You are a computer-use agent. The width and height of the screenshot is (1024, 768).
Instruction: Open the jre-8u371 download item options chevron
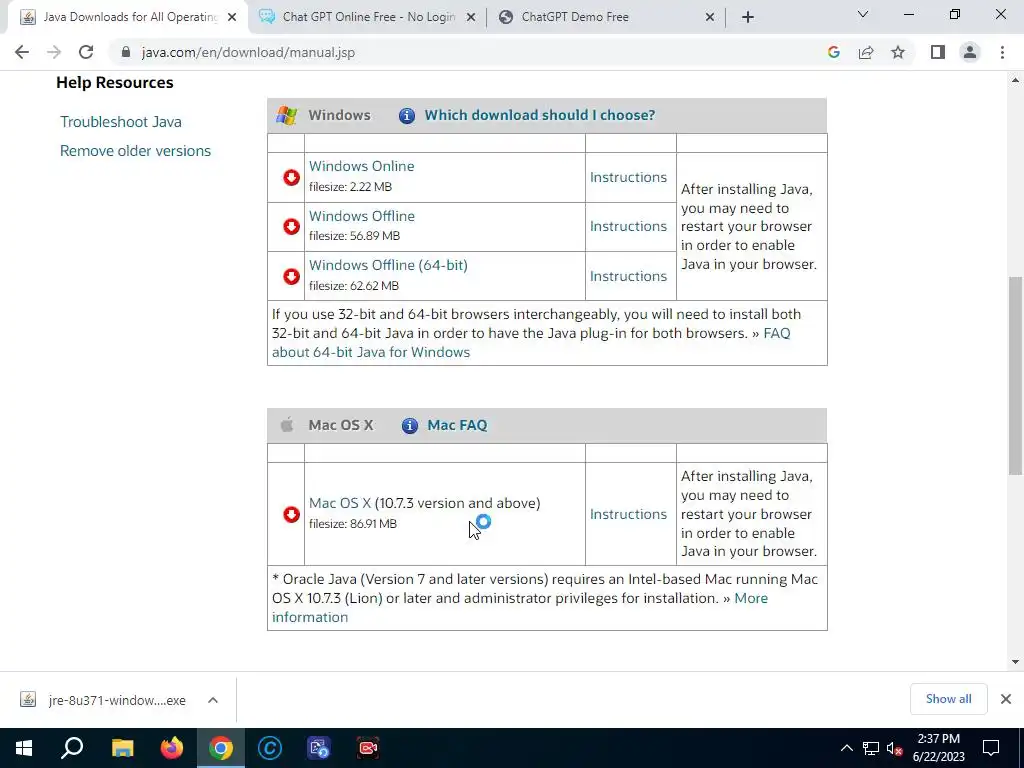point(213,700)
